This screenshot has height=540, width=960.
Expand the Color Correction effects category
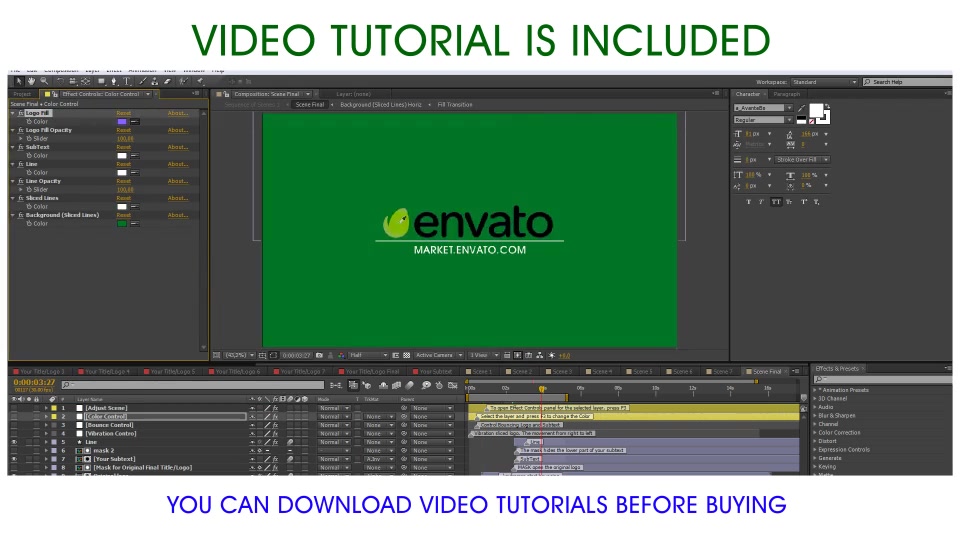[x=815, y=433]
